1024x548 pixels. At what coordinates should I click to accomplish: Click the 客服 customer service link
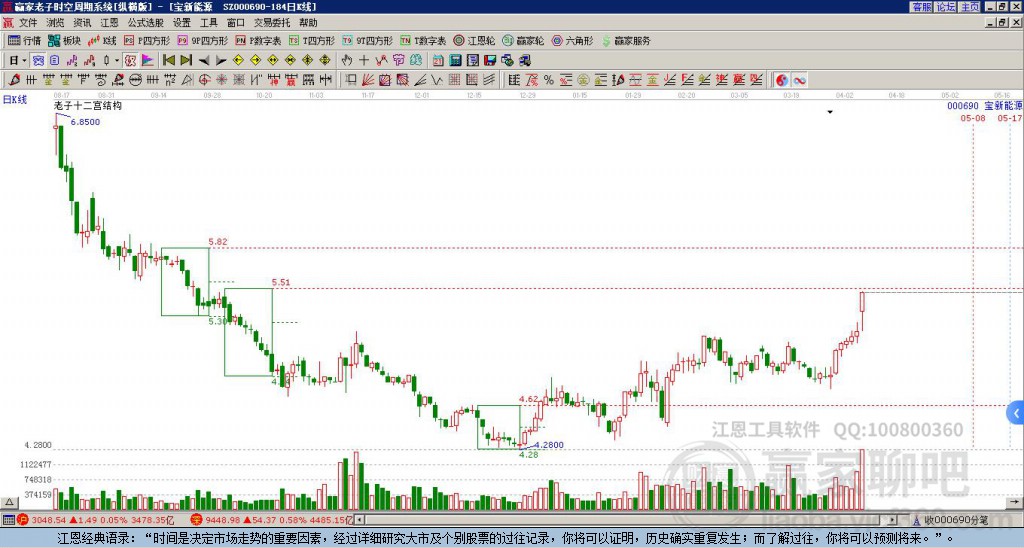click(x=921, y=7)
